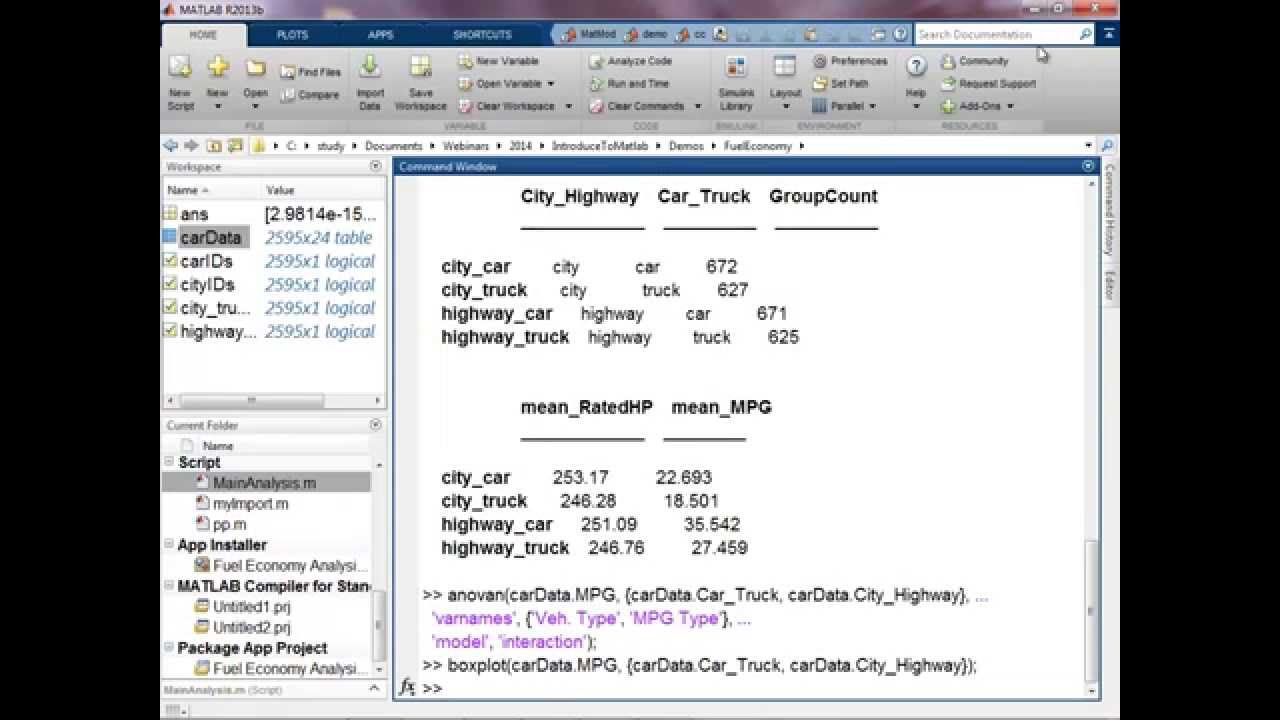
Task: Collapse the App Installer group
Action: [x=170, y=545]
